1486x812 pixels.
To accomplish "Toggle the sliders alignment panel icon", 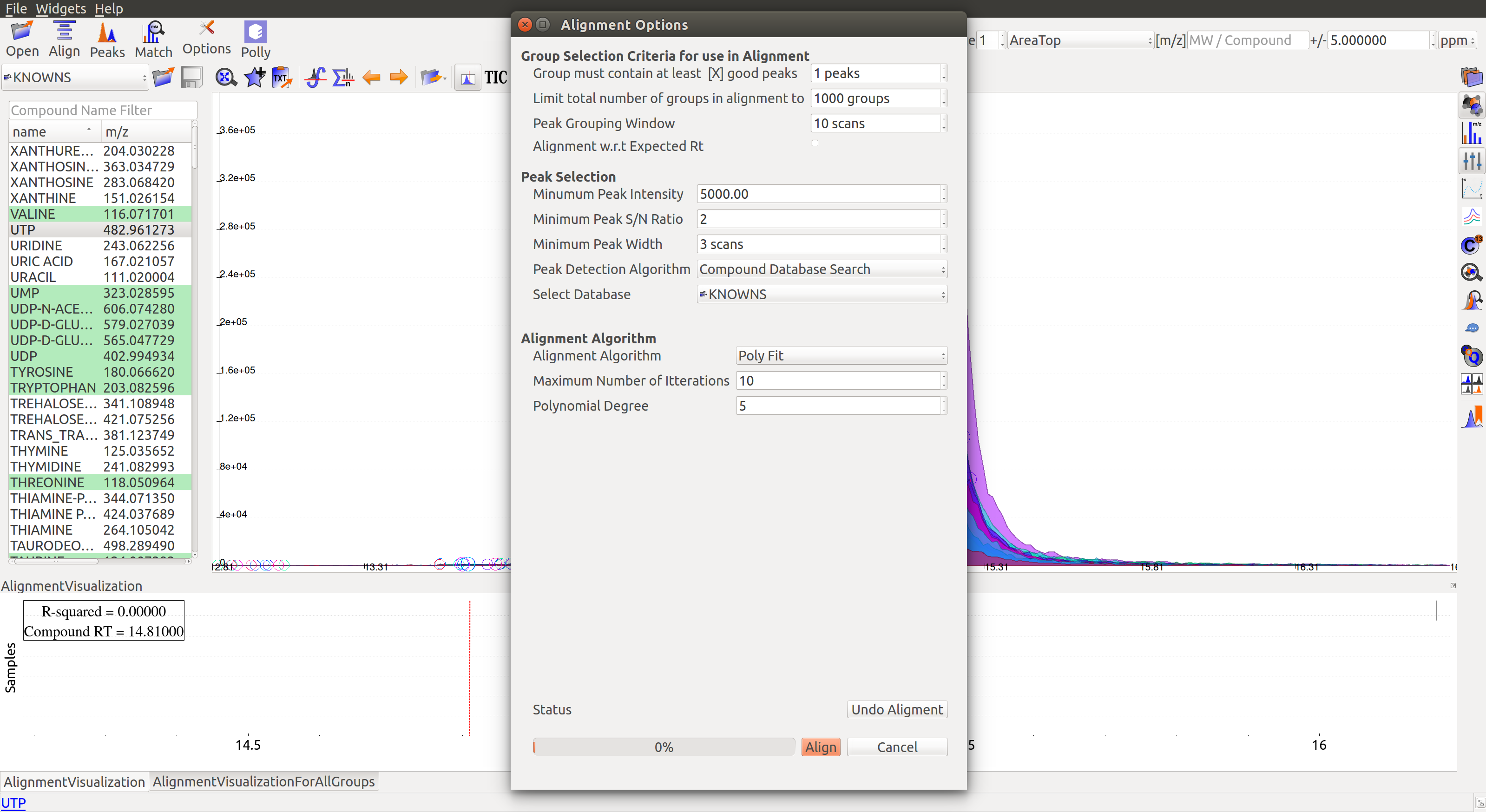I will [x=1472, y=161].
